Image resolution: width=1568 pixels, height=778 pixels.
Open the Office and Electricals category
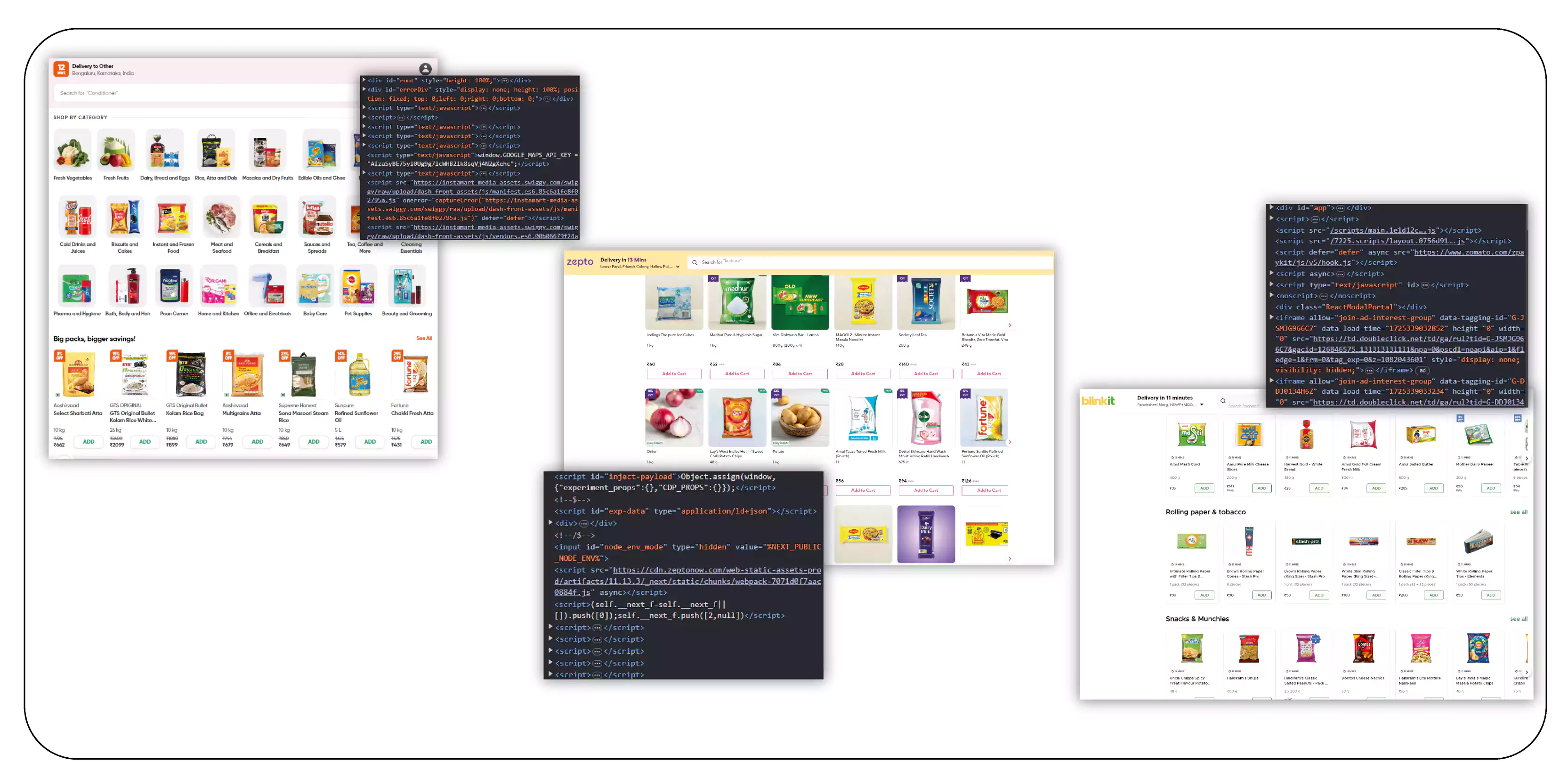pos(267,292)
